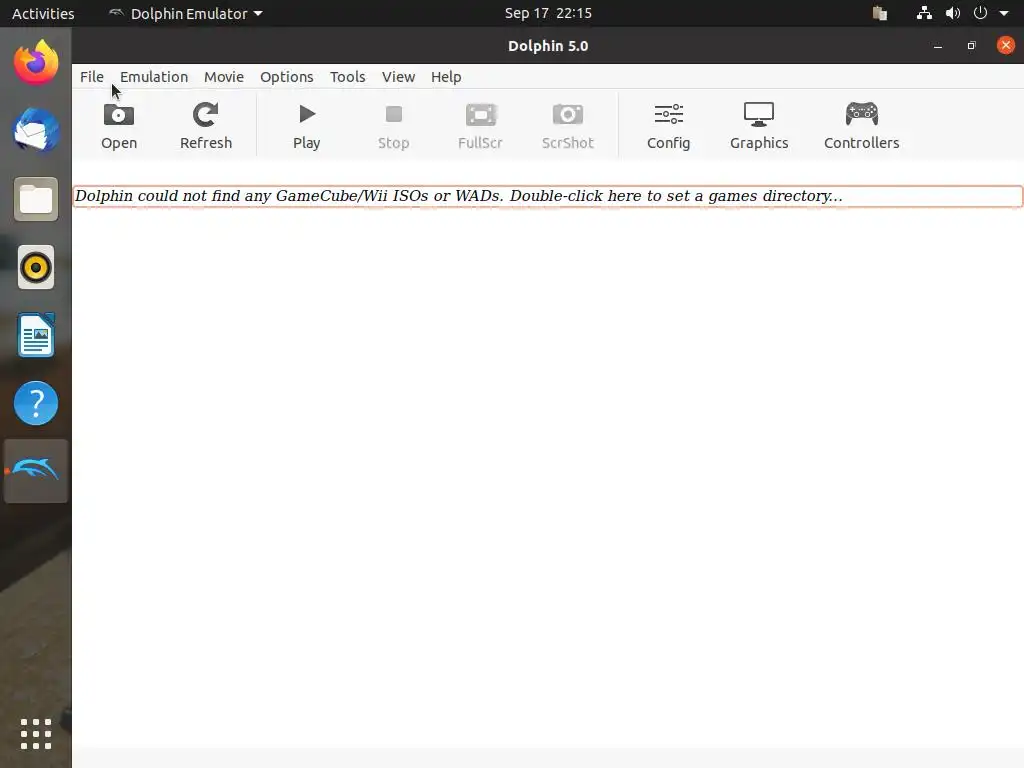This screenshot has width=1024, height=768.
Task: Close the Dolphin 5.0 window
Action: 1006,45
